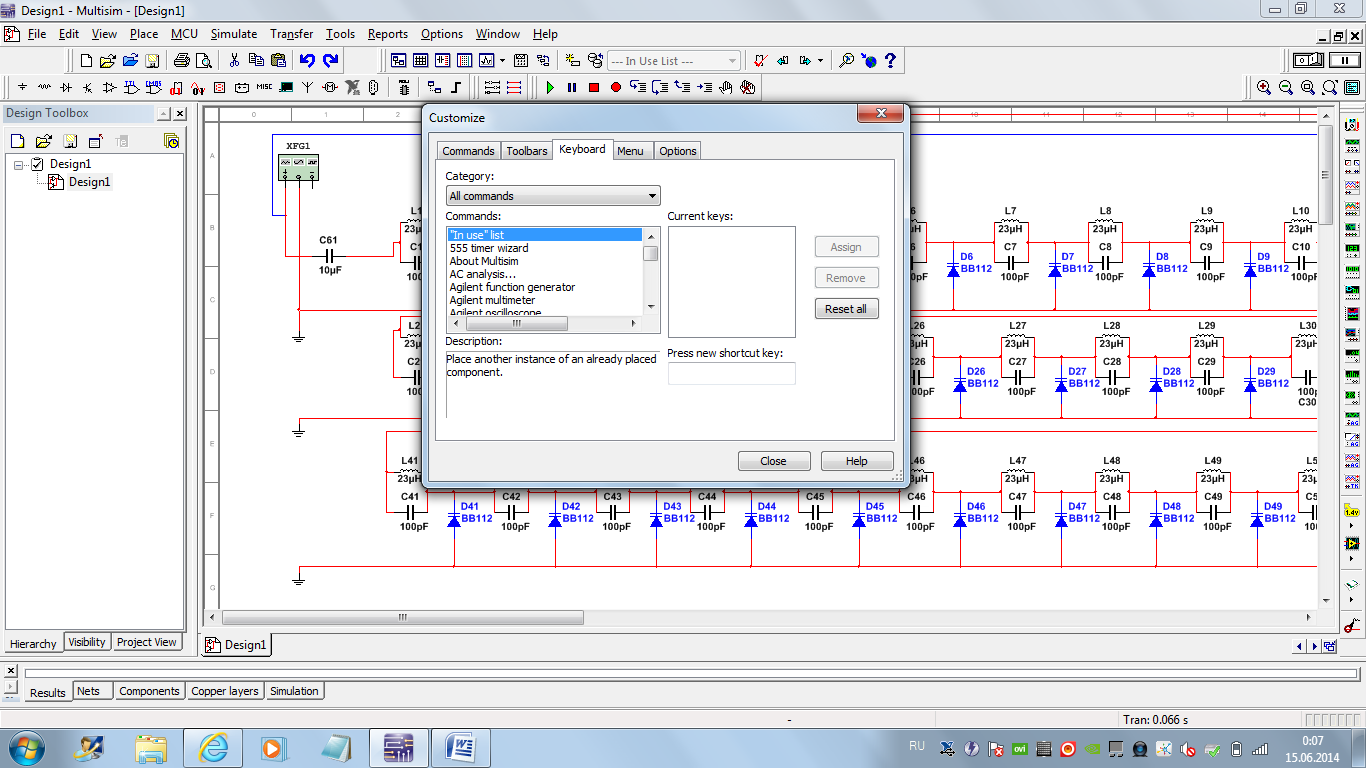Open Internet Explorer from taskbar
Screen dimensions: 1366x768
(x=213, y=748)
